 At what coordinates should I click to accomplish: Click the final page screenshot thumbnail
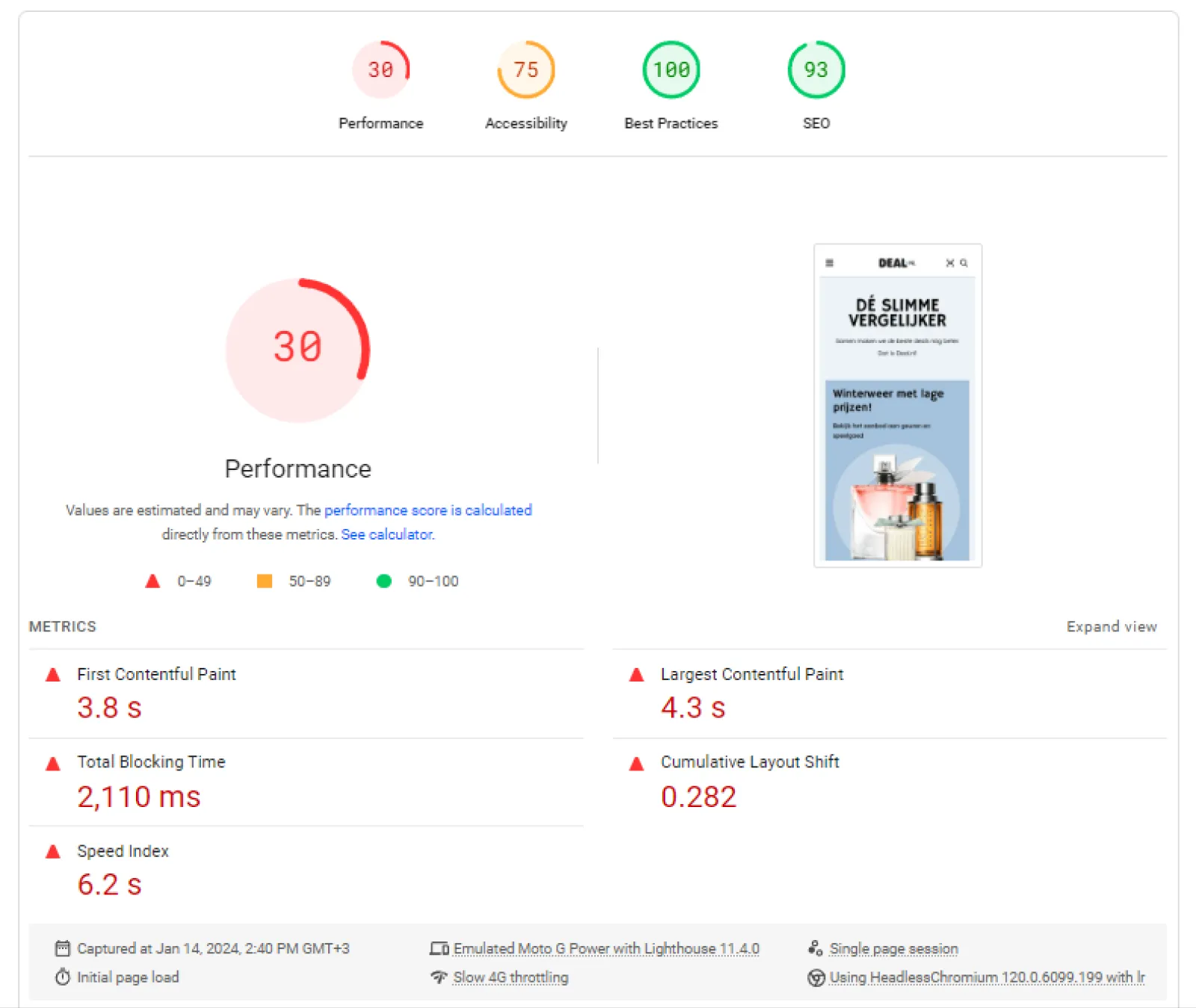point(898,406)
